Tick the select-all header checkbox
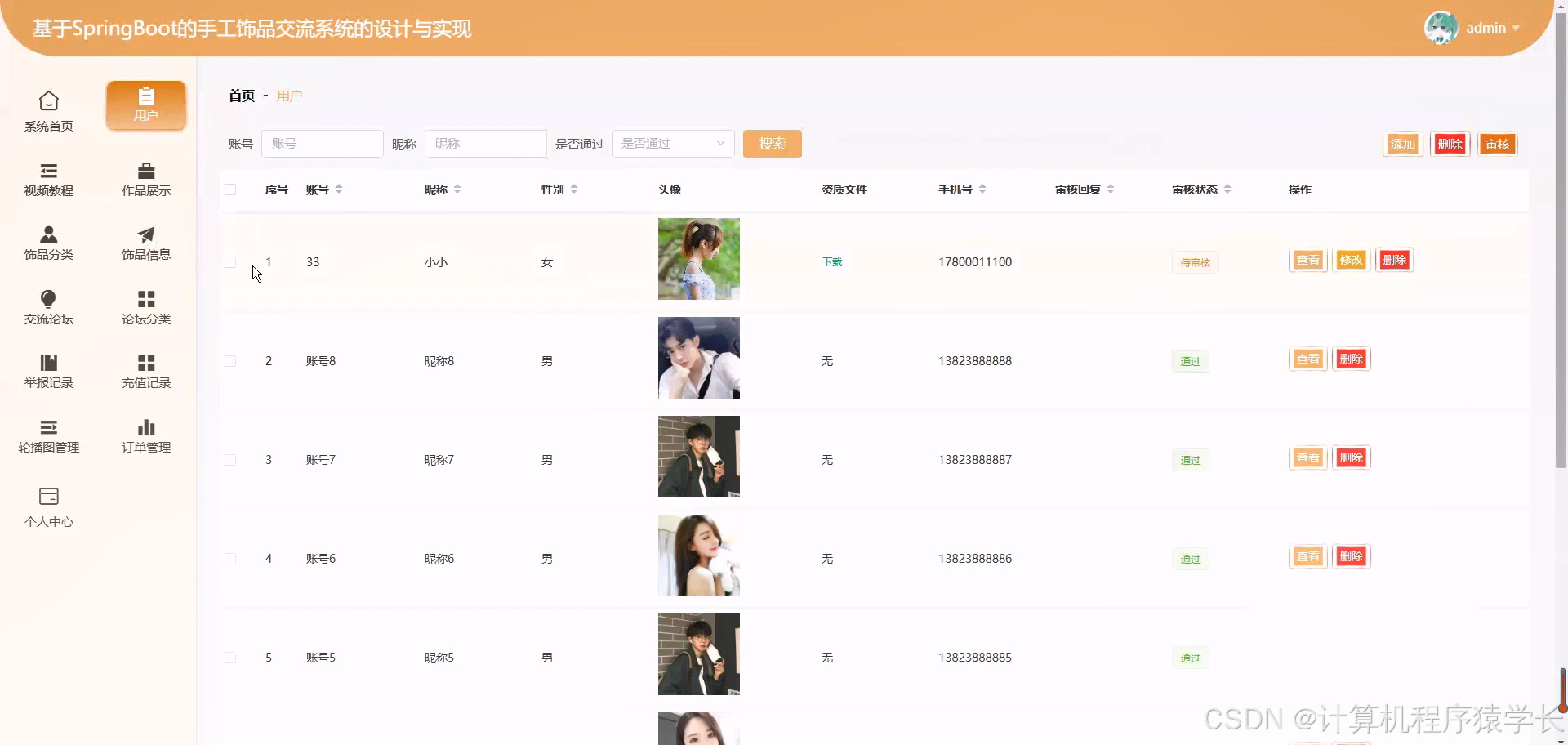 click(x=230, y=190)
